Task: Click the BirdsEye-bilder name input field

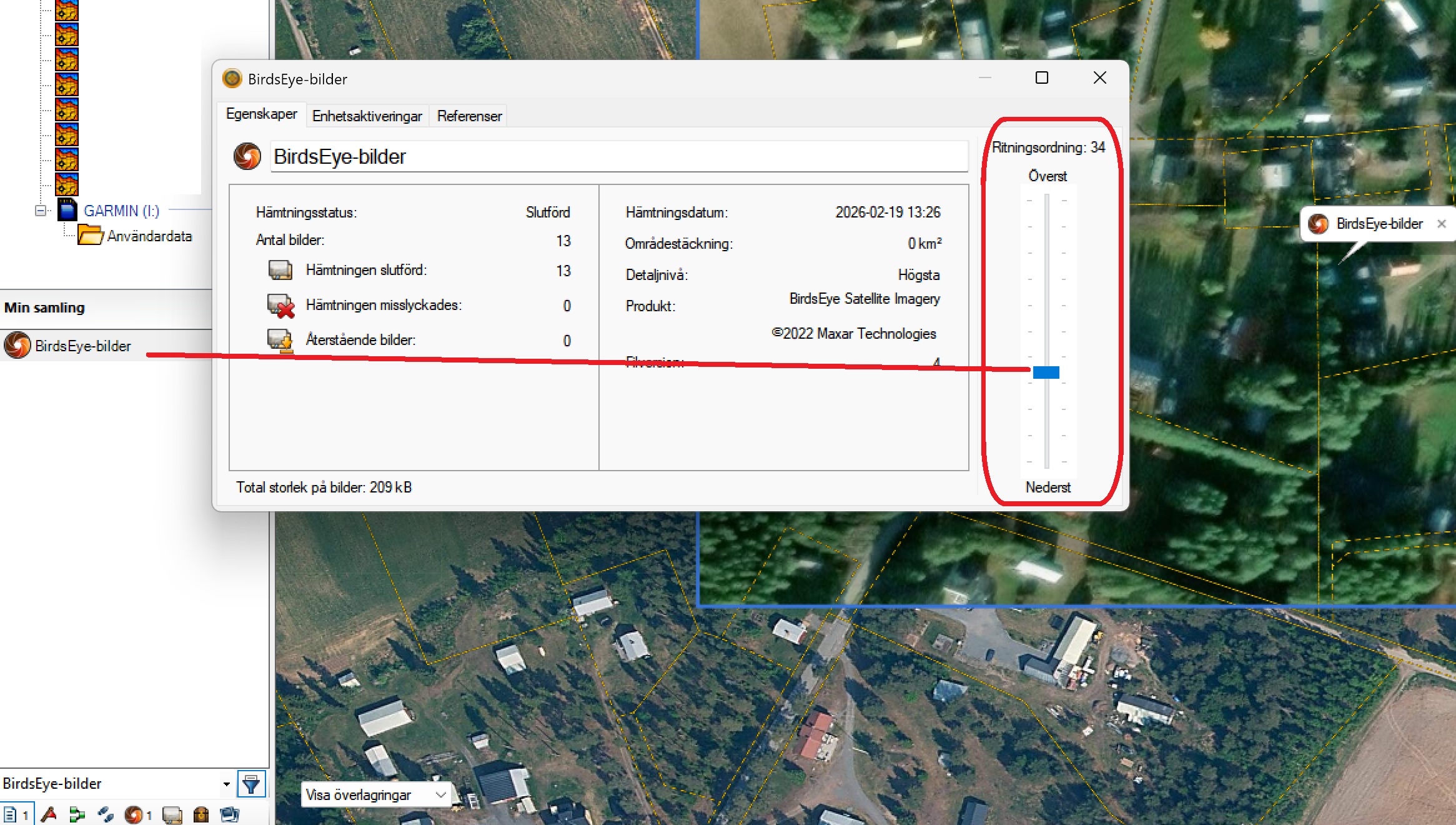Action: click(618, 156)
